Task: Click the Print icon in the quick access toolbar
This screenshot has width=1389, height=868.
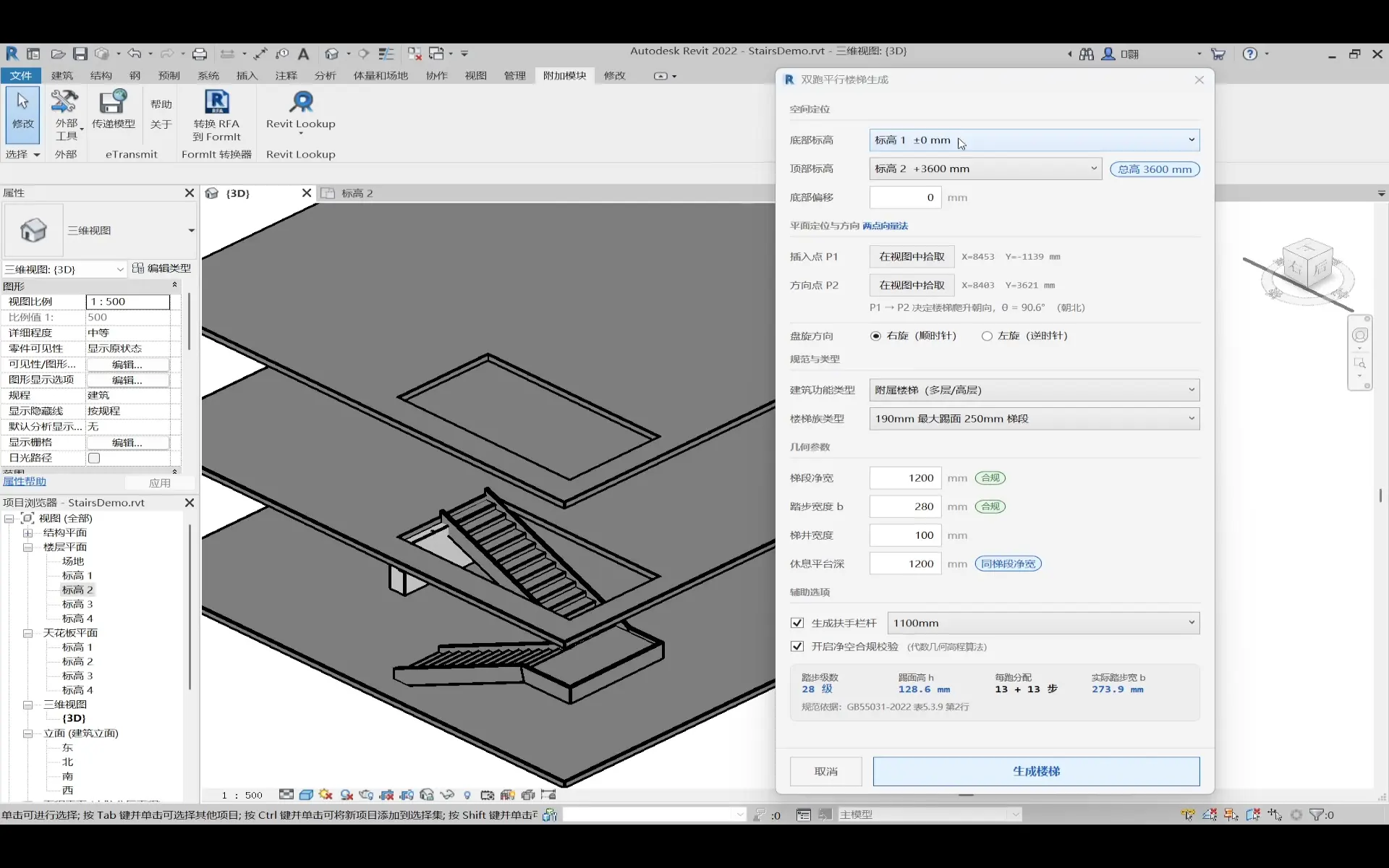Action: 200,54
